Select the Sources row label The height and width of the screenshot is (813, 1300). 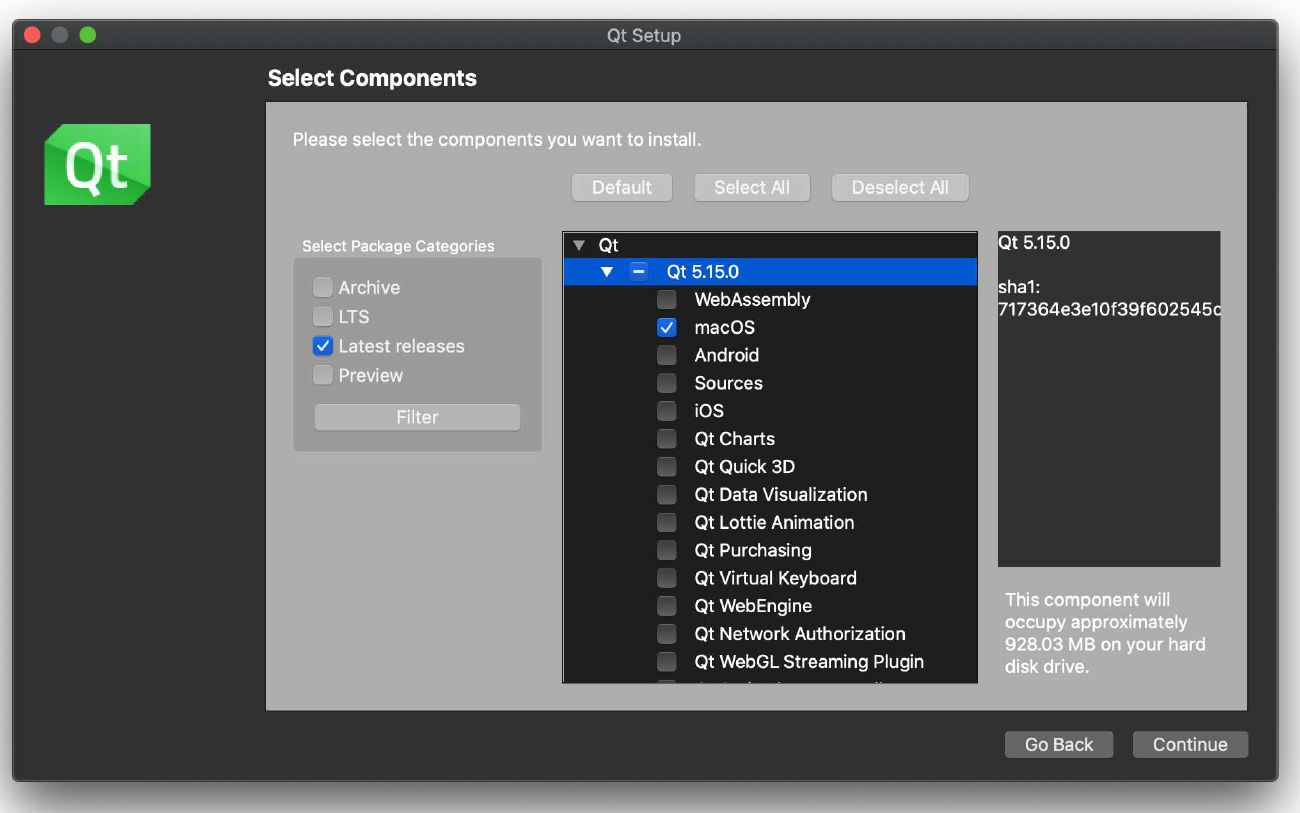[x=729, y=383]
